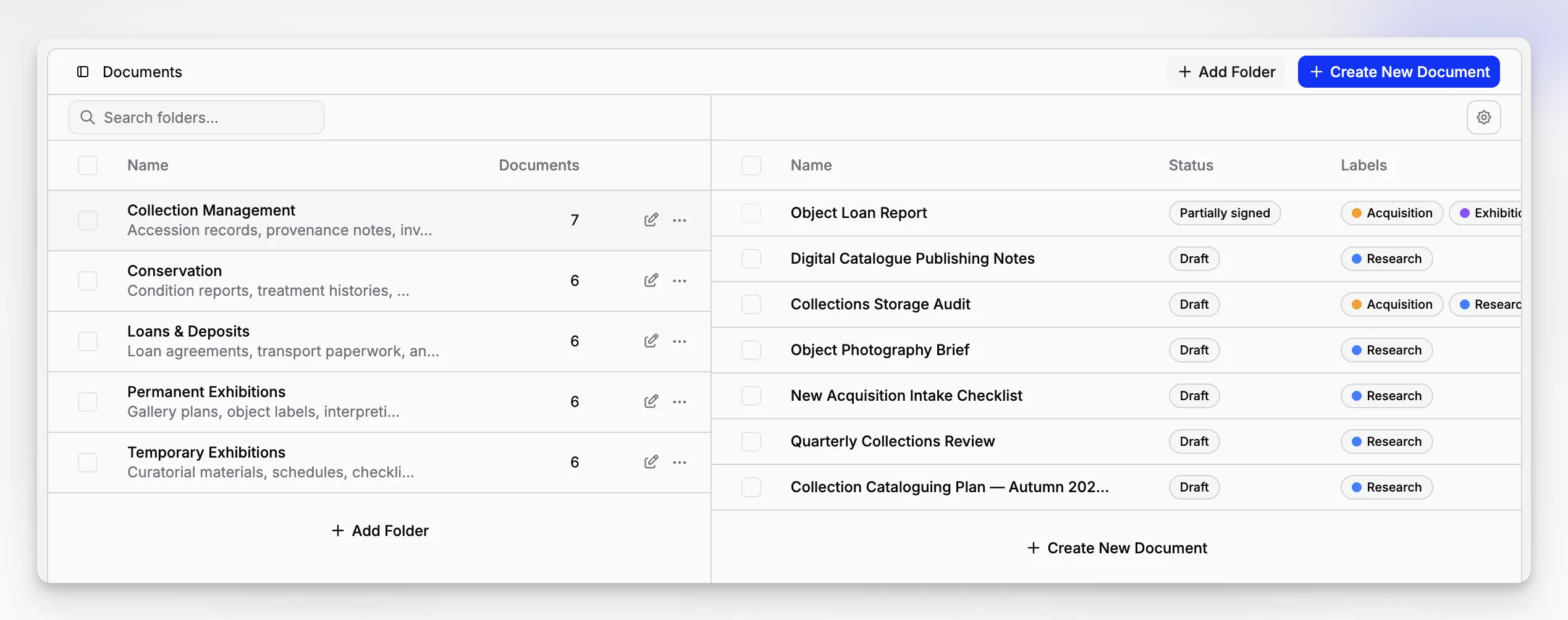Click Acquisition label on Collections Storage Audit
Viewport: 1568px width, 620px height.
[x=1391, y=304]
